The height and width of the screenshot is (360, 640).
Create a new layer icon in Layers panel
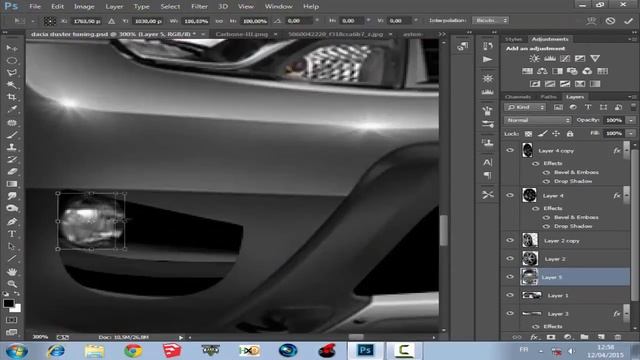[x=601, y=337]
